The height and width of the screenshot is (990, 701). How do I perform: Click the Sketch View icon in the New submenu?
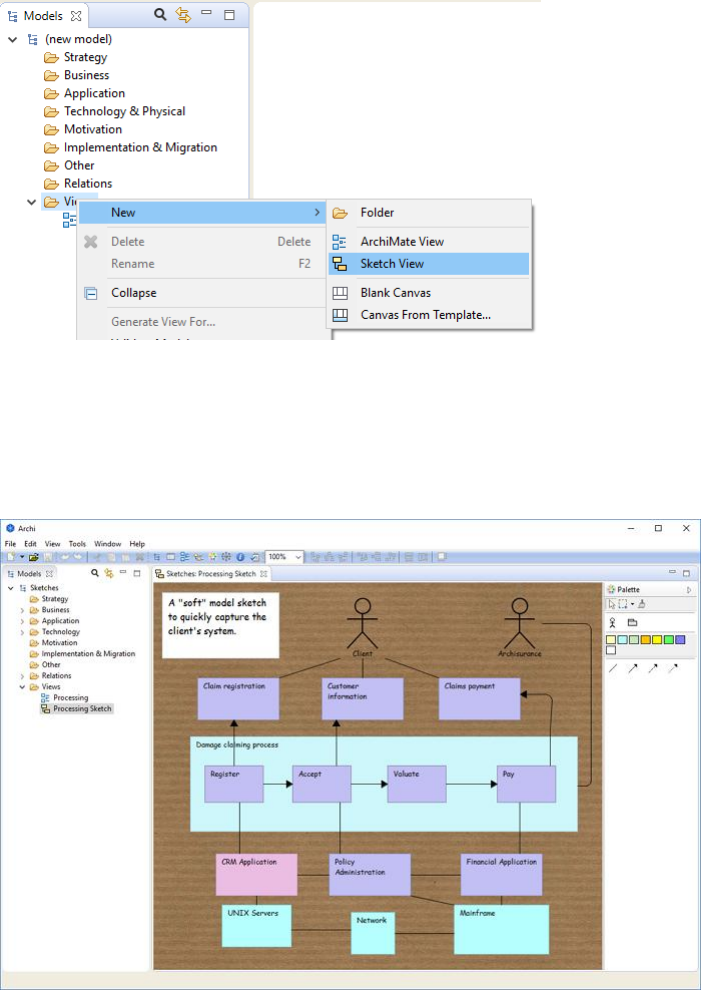point(340,264)
